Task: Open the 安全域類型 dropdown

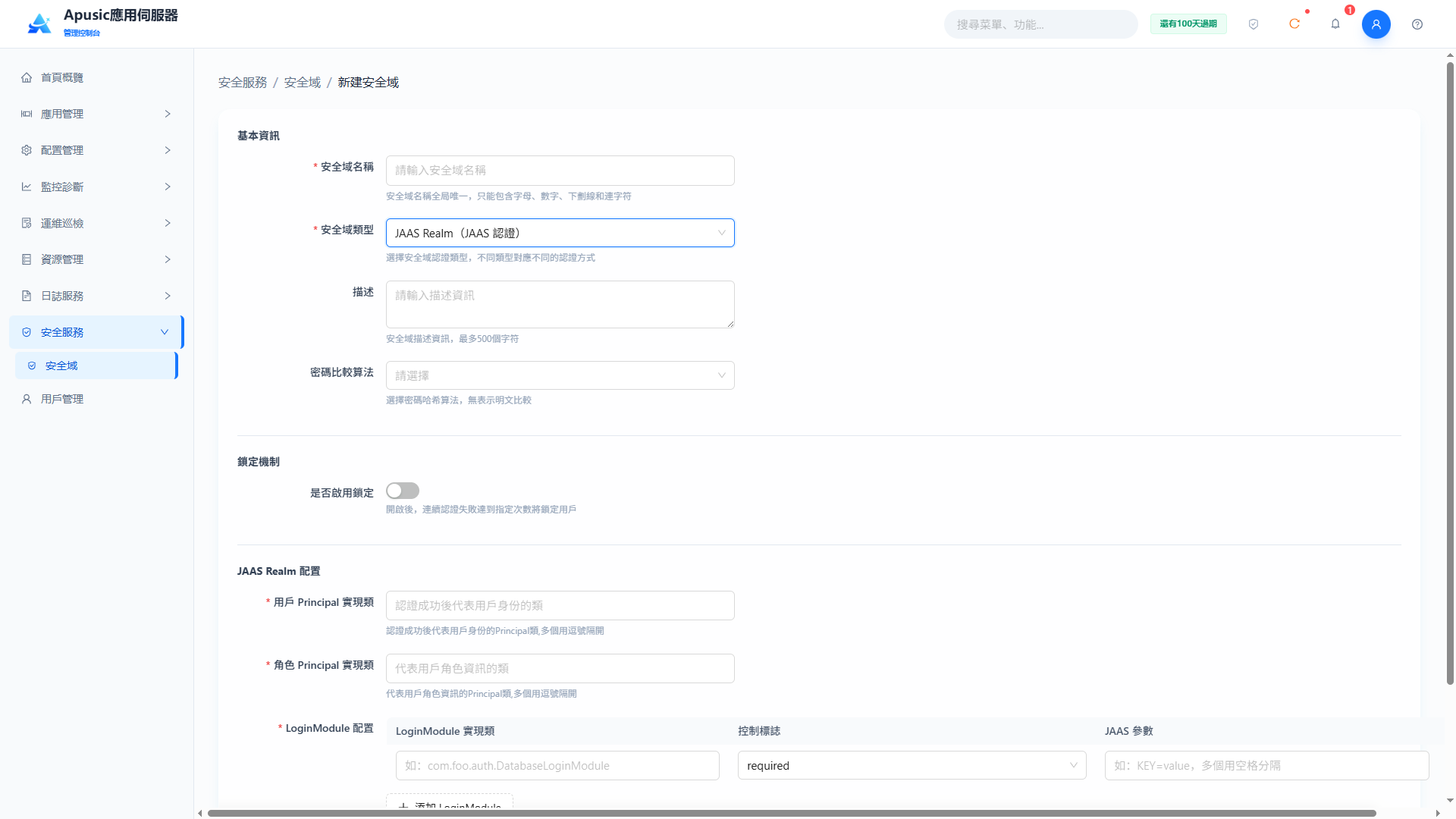Action: [x=560, y=233]
